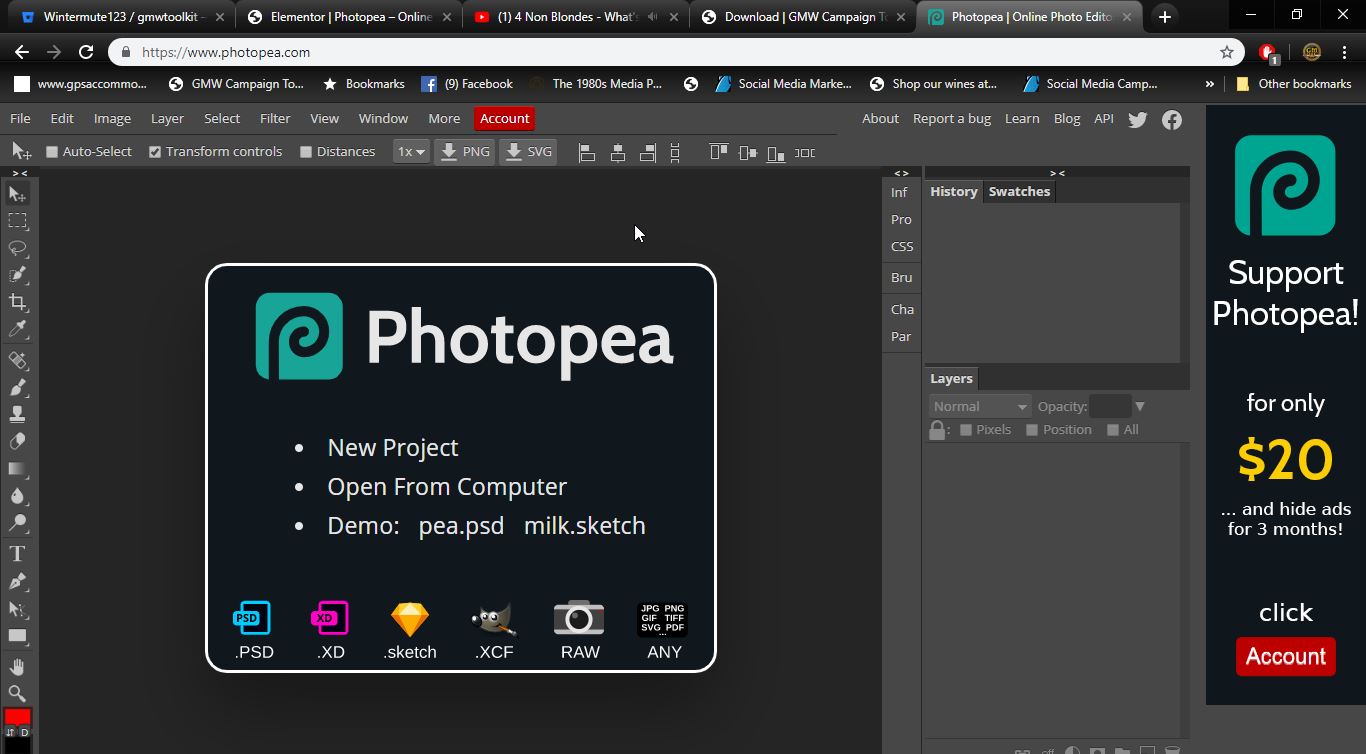Select the Rectangle shape tool

pyautogui.click(x=17, y=635)
